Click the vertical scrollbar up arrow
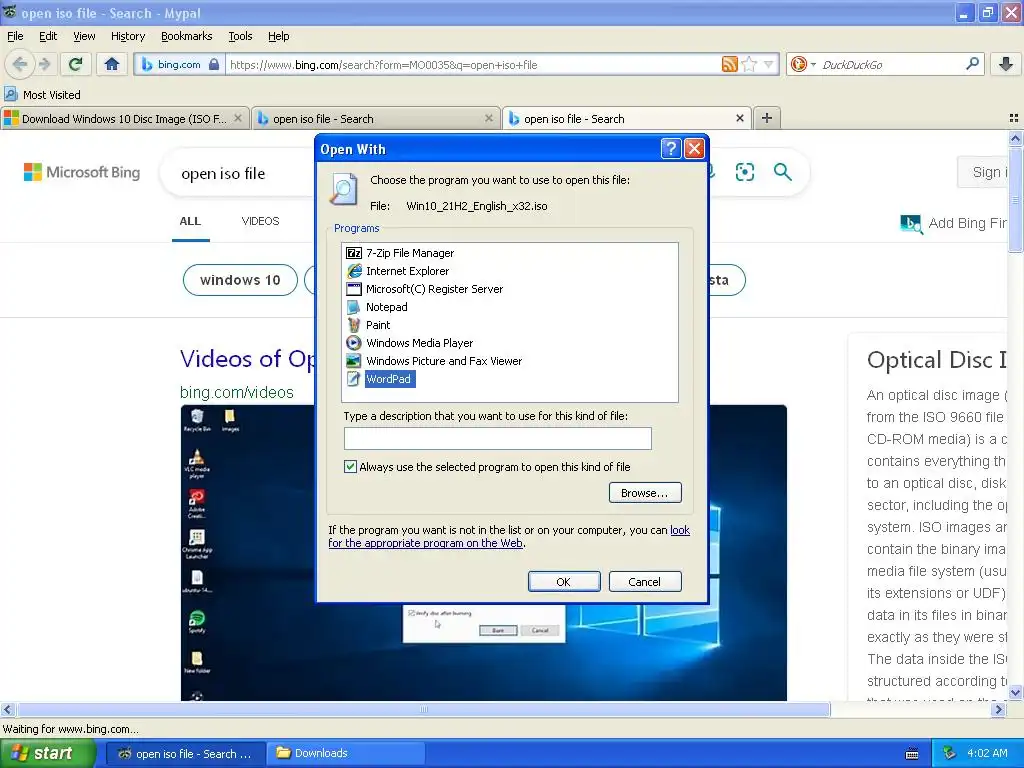The image size is (1024, 768). [x=1015, y=138]
